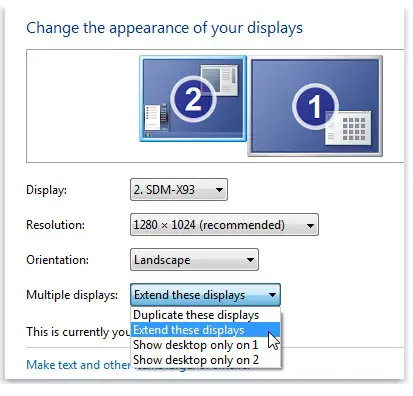This screenshot has height=396, width=413.
Task: Select monitor 2 in the display preview
Action: (x=193, y=98)
